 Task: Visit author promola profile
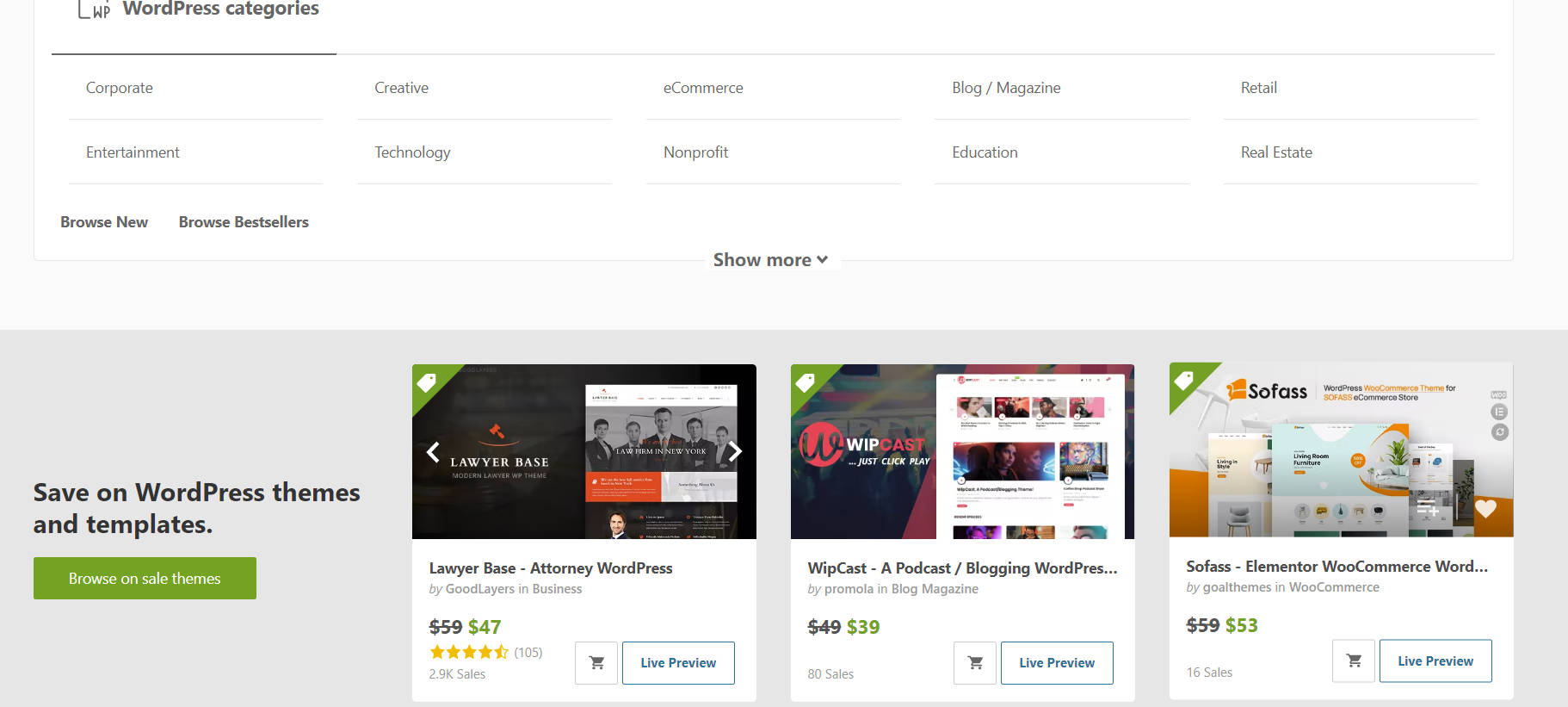click(x=849, y=589)
